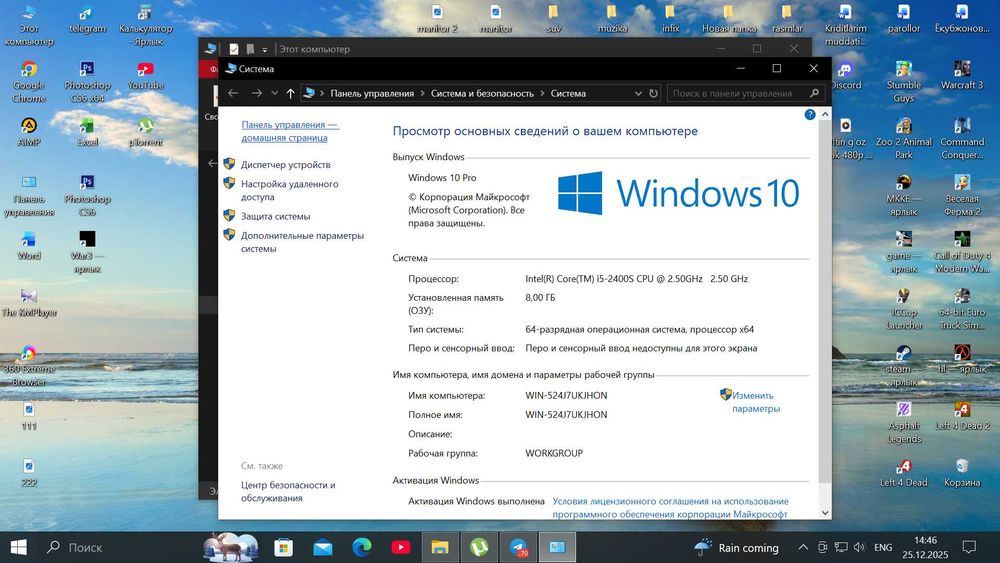Show hidden system tray icons
The image size is (1000, 563).
tap(803, 547)
